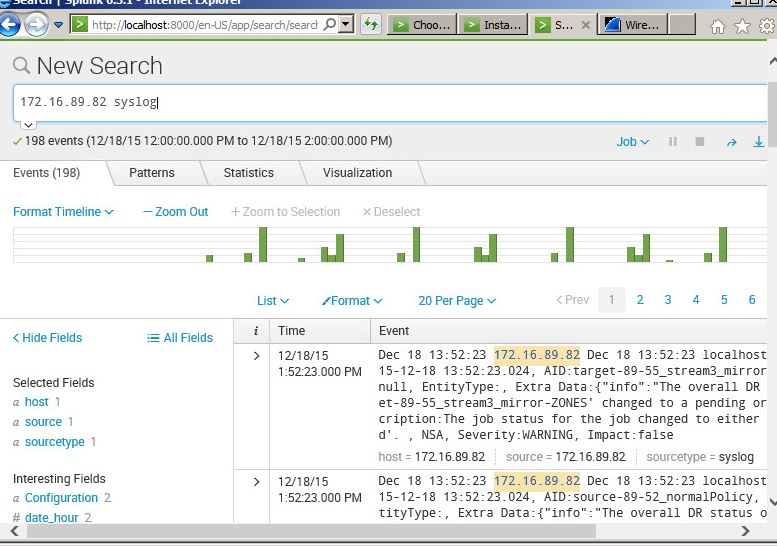Click the search magnifier in address bar
The width and height of the screenshot is (777, 546).
330,24
